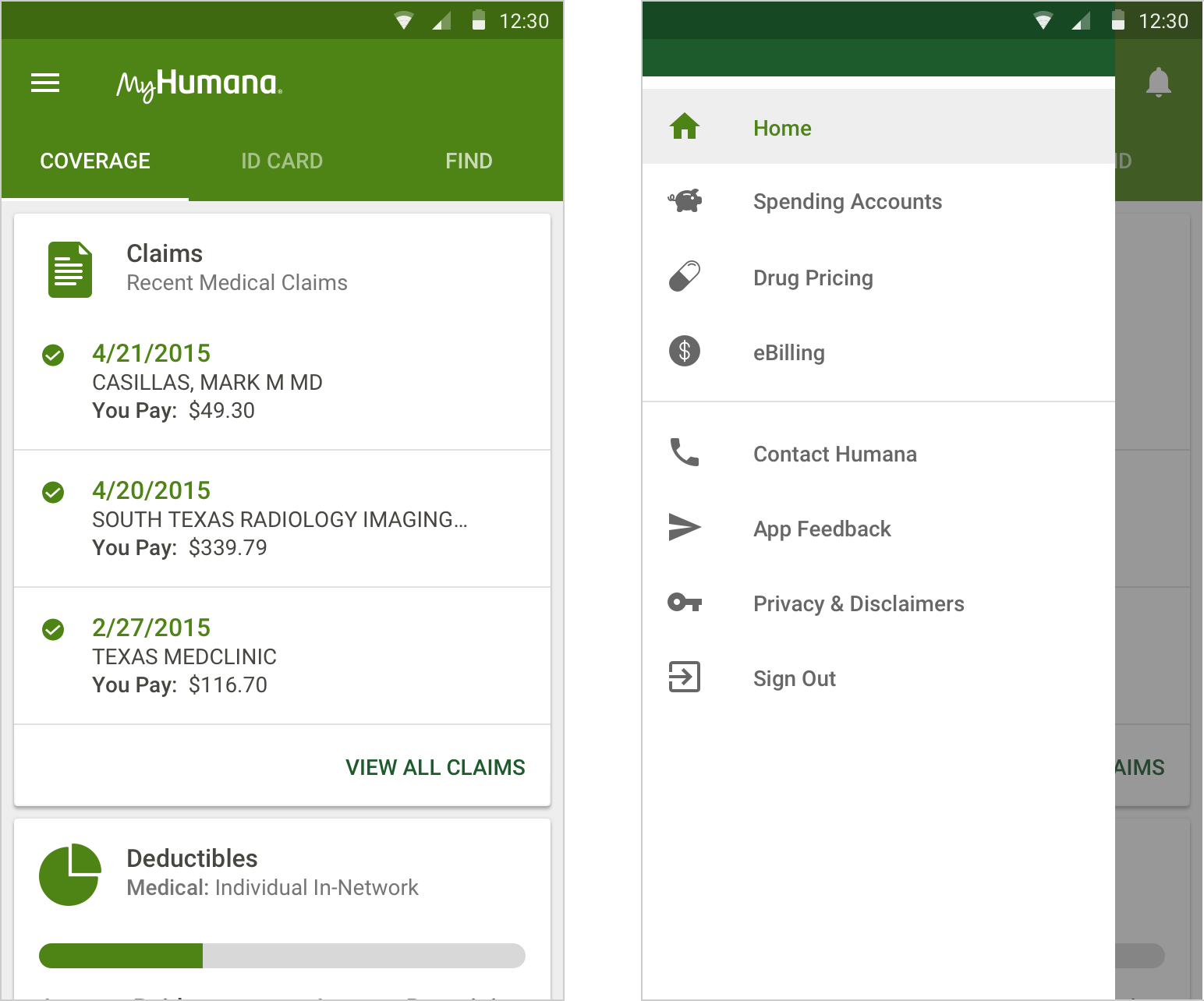Image resolution: width=1204 pixels, height=1001 pixels.
Task: Select the $49.30 You Pay amount
Action: [221, 410]
